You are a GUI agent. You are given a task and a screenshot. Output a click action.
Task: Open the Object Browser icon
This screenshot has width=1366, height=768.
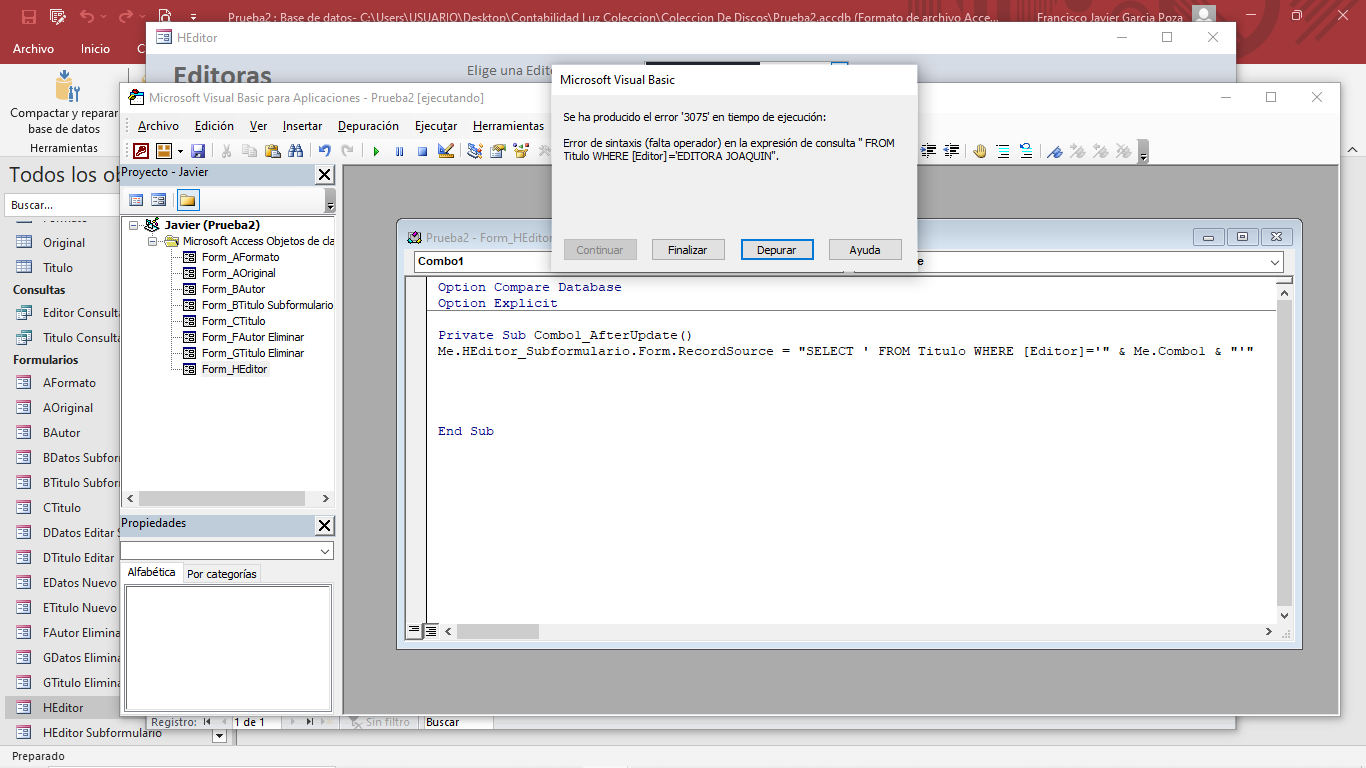click(520, 151)
